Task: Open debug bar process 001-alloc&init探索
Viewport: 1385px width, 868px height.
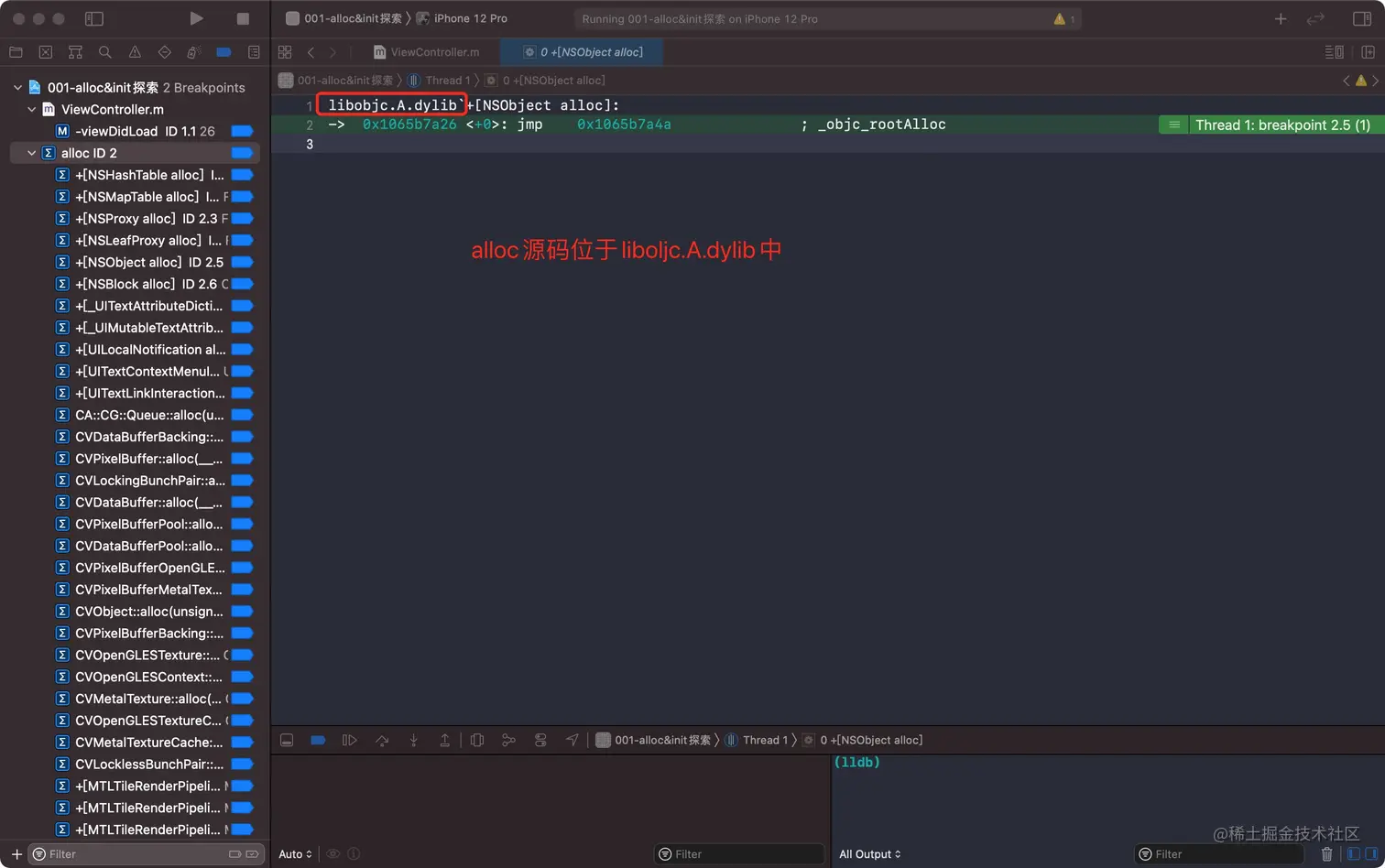Action: (653, 740)
